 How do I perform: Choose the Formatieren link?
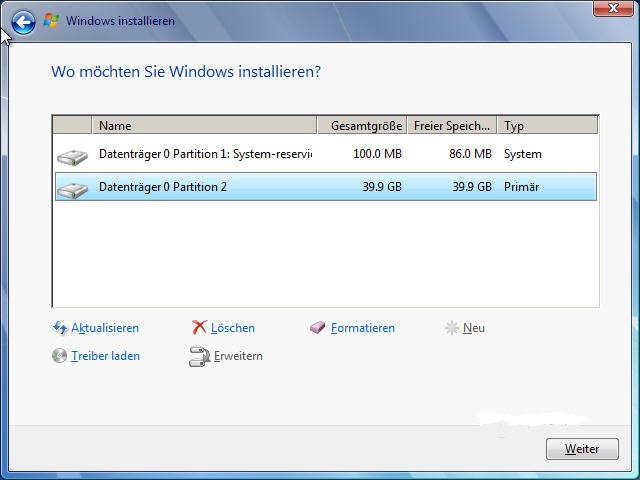click(x=363, y=328)
